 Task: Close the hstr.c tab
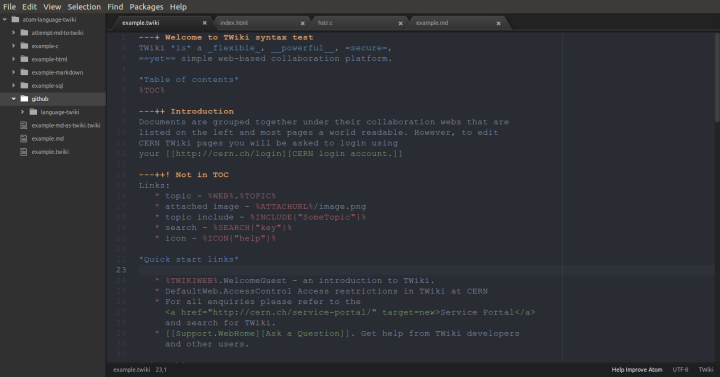point(400,23)
